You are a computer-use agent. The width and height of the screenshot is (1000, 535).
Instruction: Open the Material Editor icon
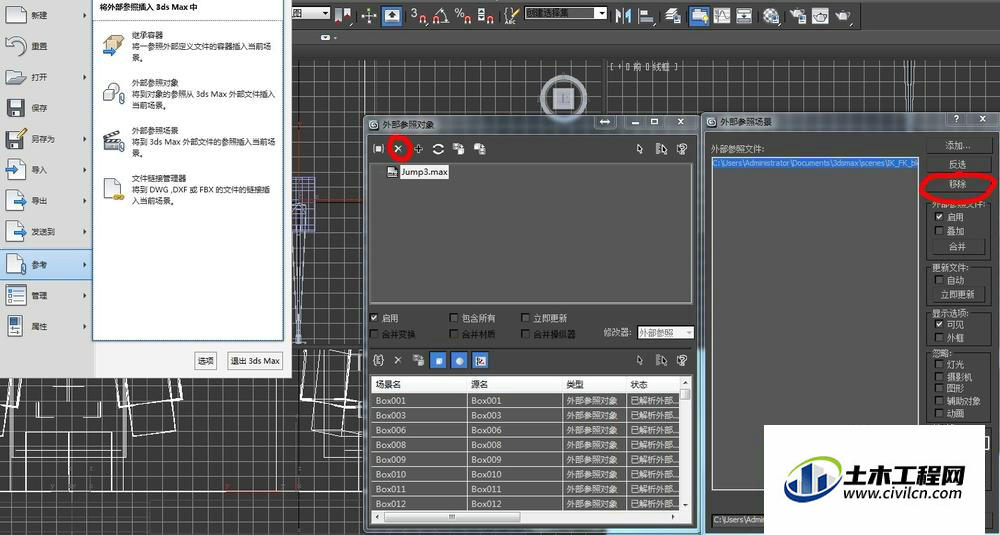(x=771, y=16)
